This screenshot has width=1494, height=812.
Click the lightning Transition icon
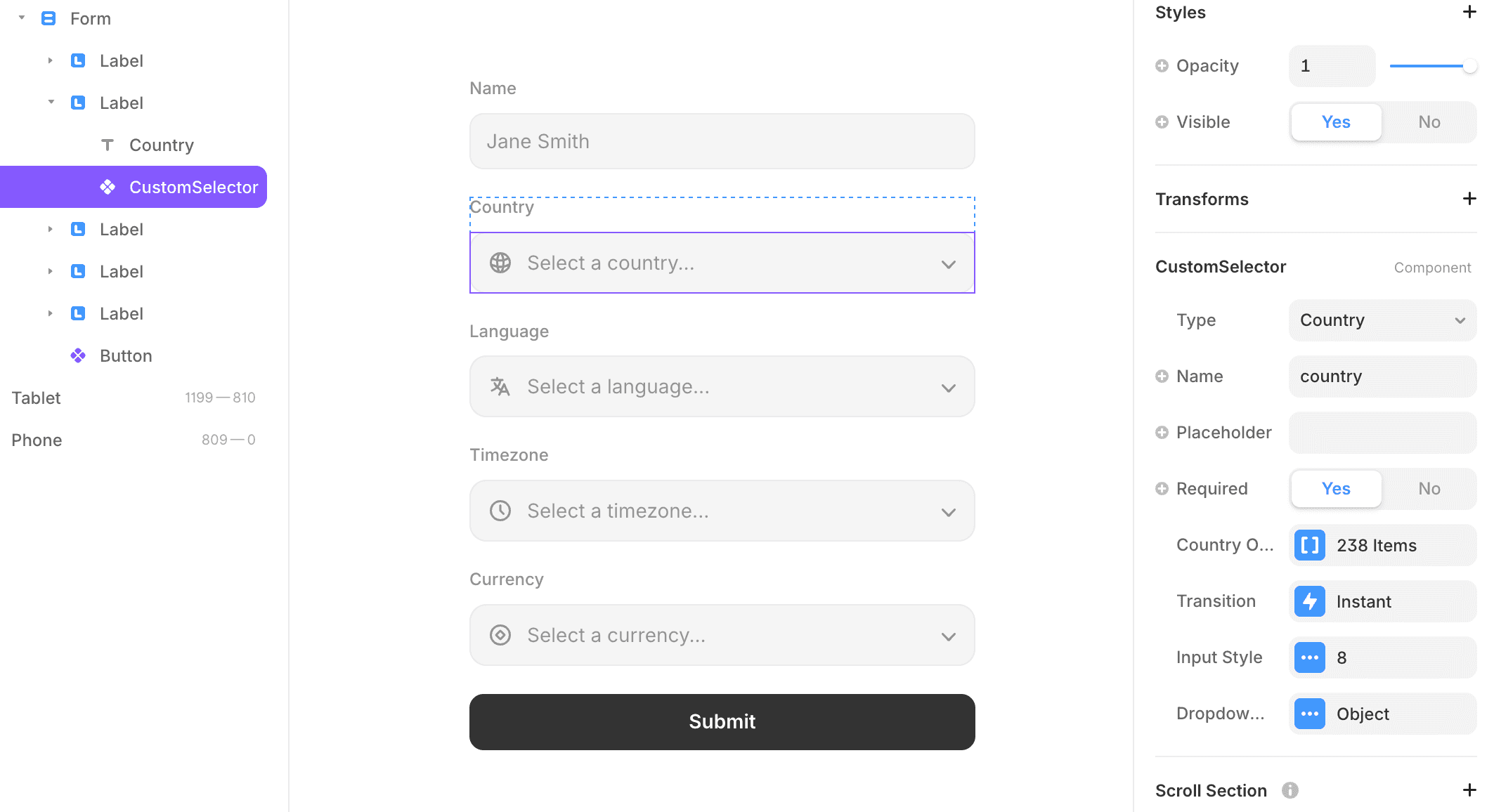pyautogui.click(x=1310, y=601)
